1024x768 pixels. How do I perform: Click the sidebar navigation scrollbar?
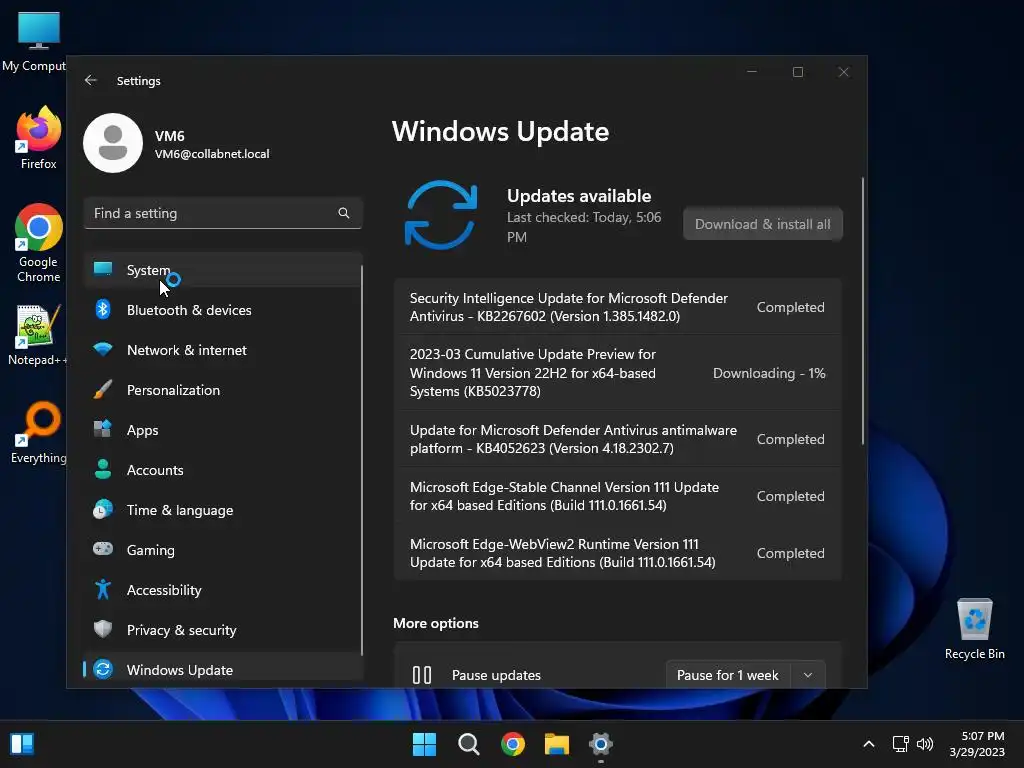point(362,460)
